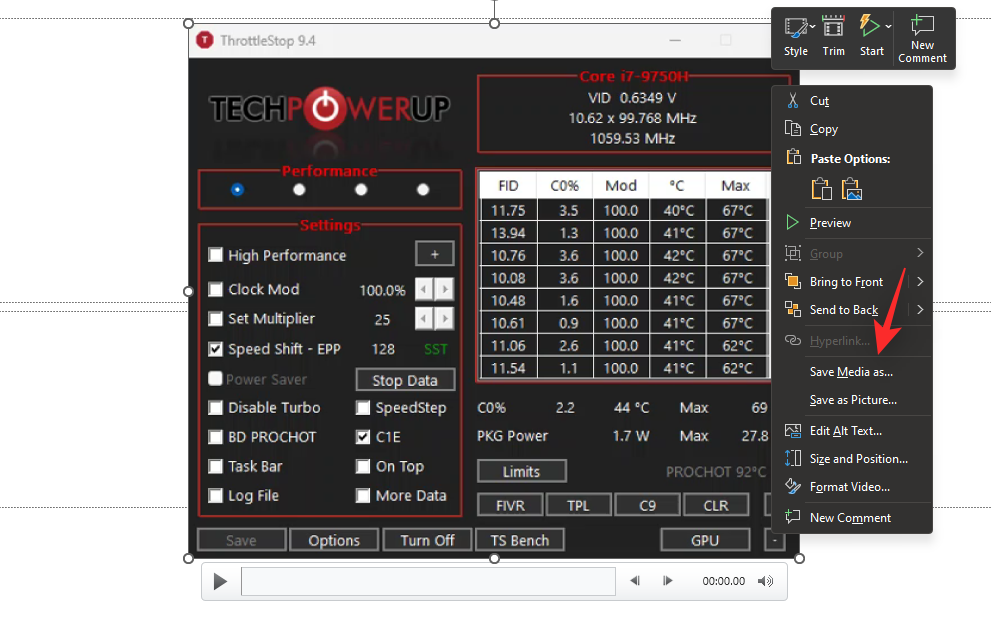The height and width of the screenshot is (619, 991).
Task: Click the Cut icon in the context menu
Action: [x=791, y=100]
